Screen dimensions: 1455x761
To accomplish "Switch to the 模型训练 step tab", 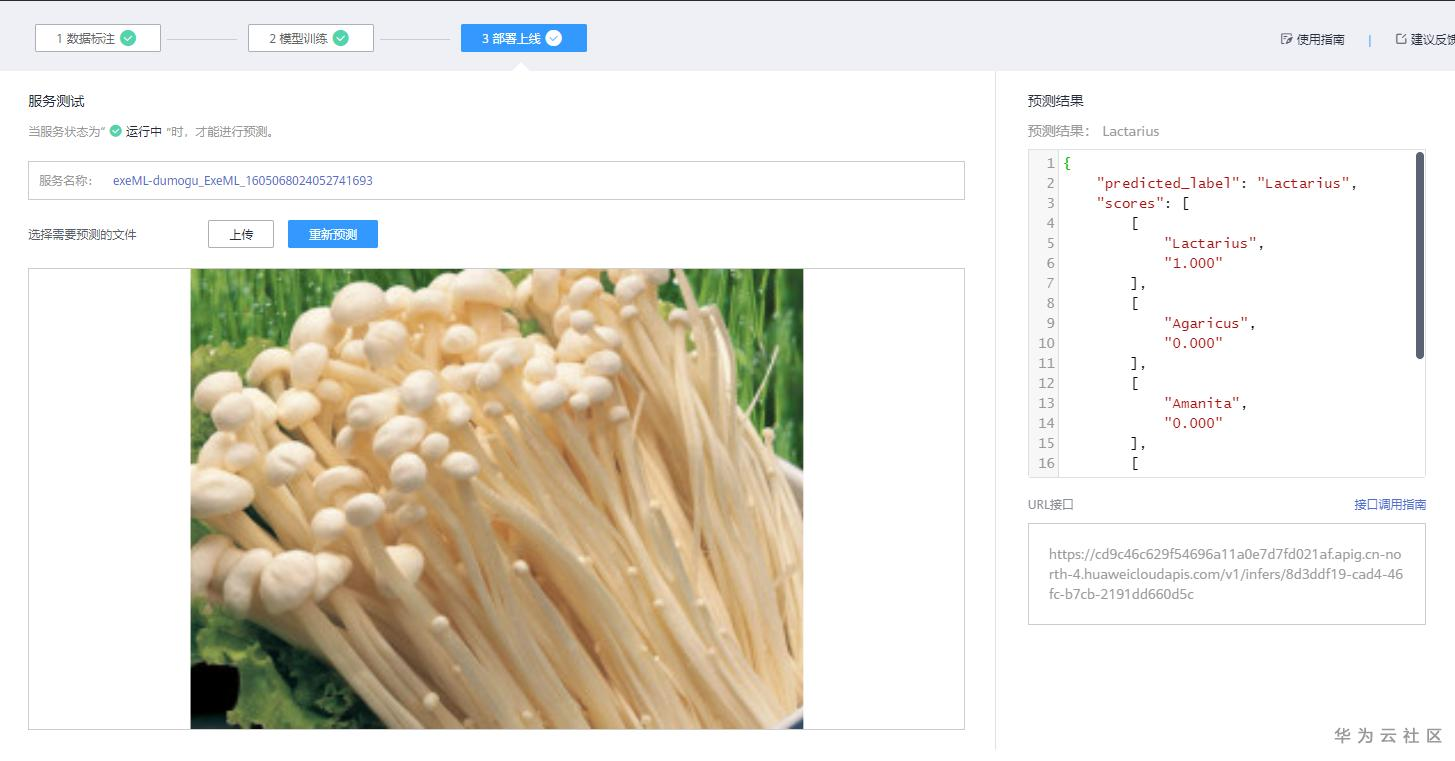I will coord(310,36).
